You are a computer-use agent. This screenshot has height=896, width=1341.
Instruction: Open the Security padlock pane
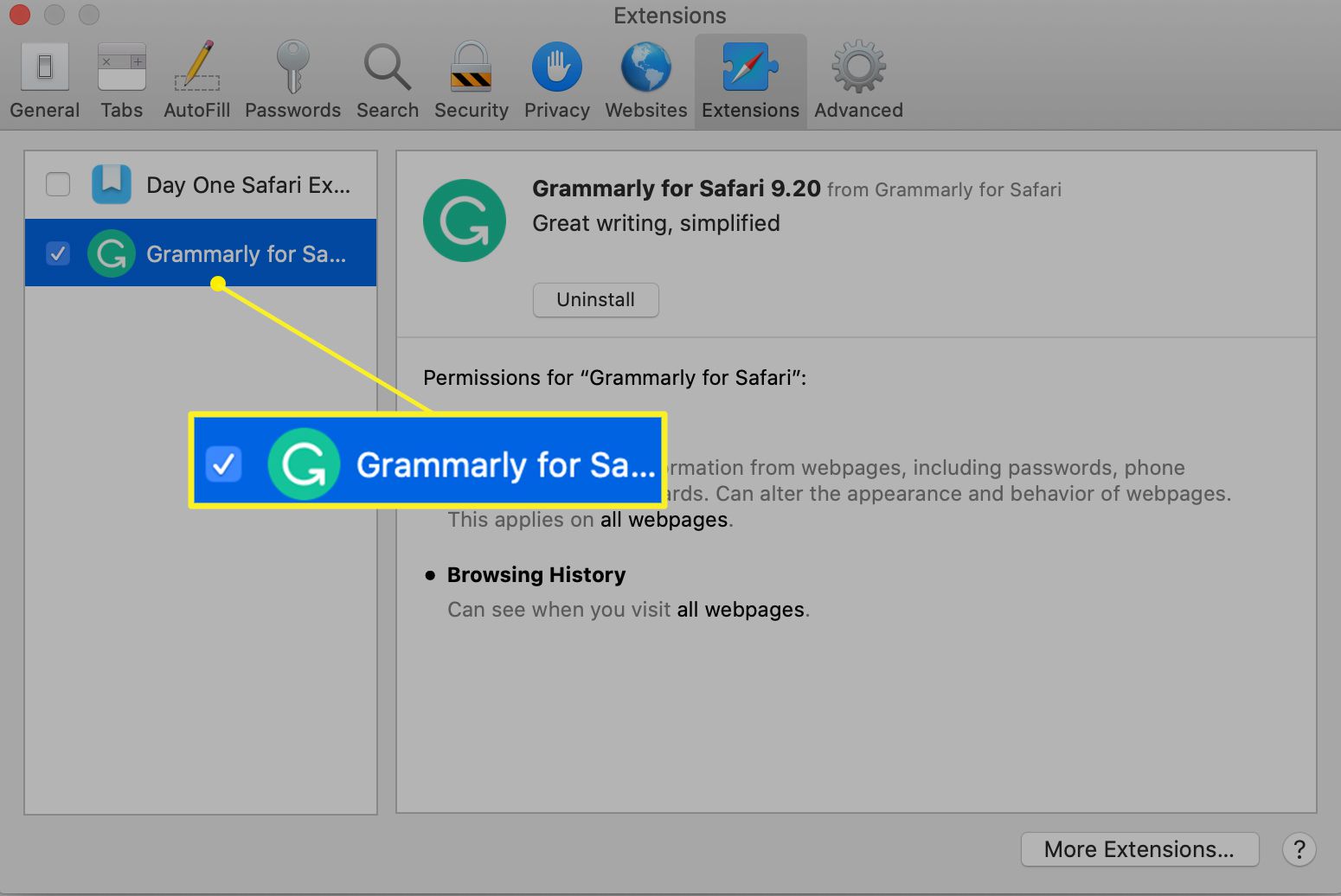472,81
